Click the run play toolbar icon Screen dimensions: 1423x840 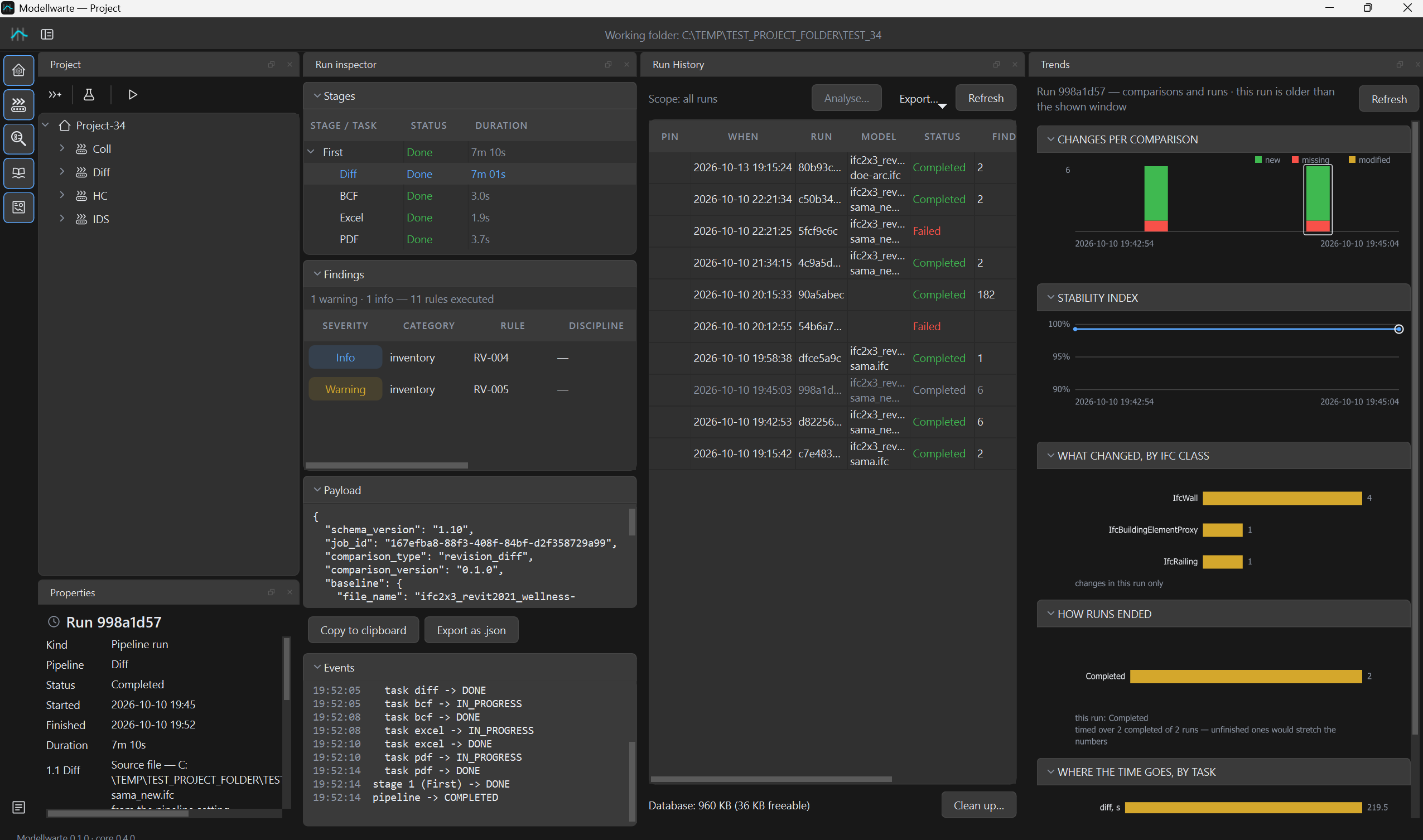[x=132, y=94]
